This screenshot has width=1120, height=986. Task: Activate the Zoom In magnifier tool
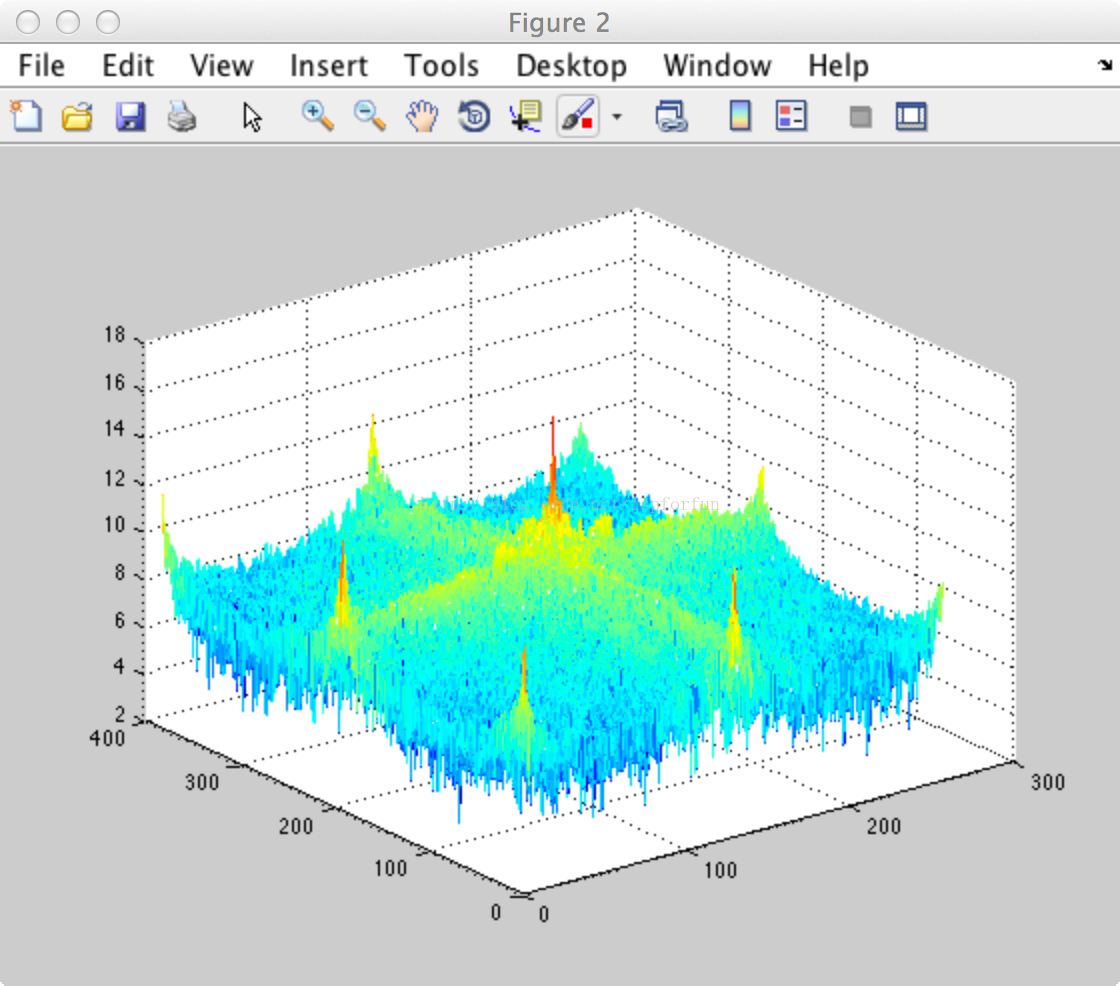(317, 116)
